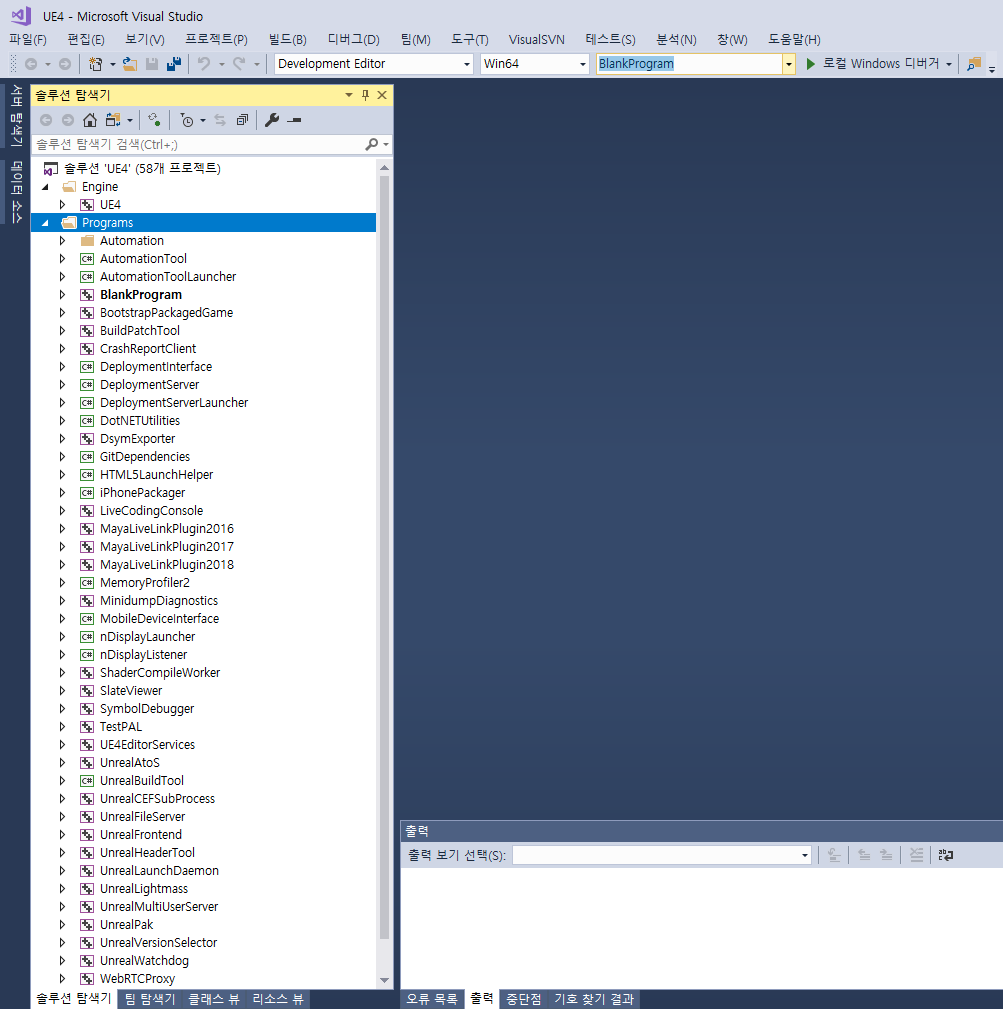
Task: Pin the Solution Explorer panel with auto-hide
Action: point(365,95)
